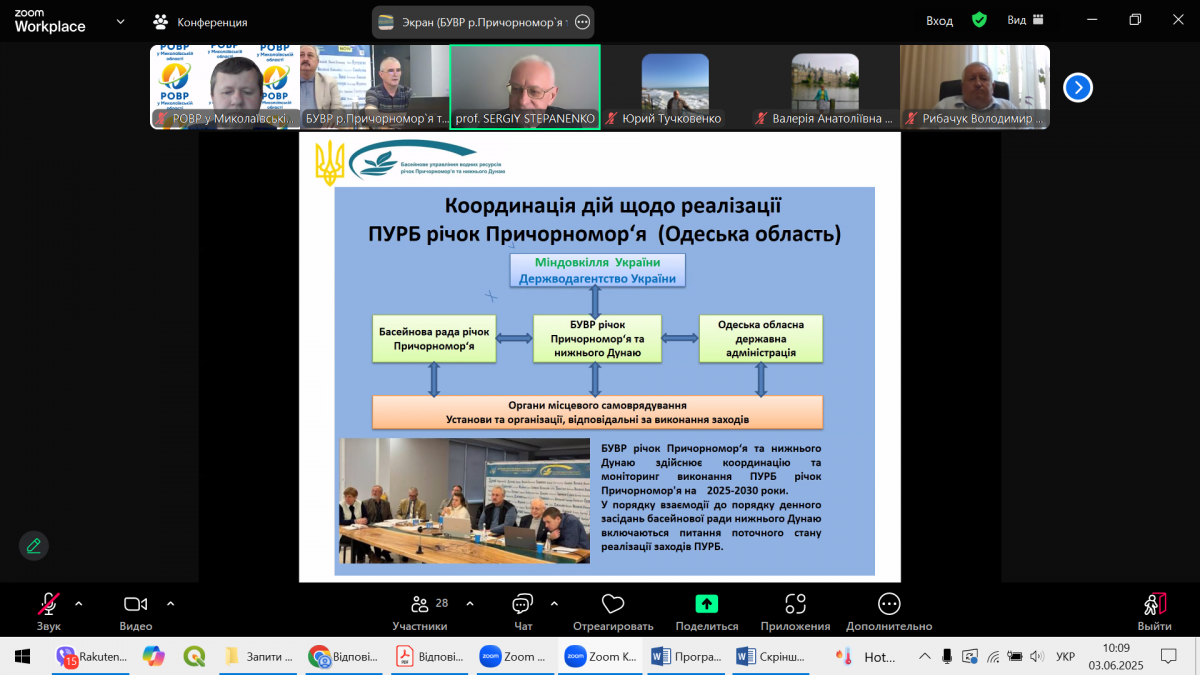Open shared screen options ellipsis
The width and height of the screenshot is (1200, 675).
click(583, 21)
